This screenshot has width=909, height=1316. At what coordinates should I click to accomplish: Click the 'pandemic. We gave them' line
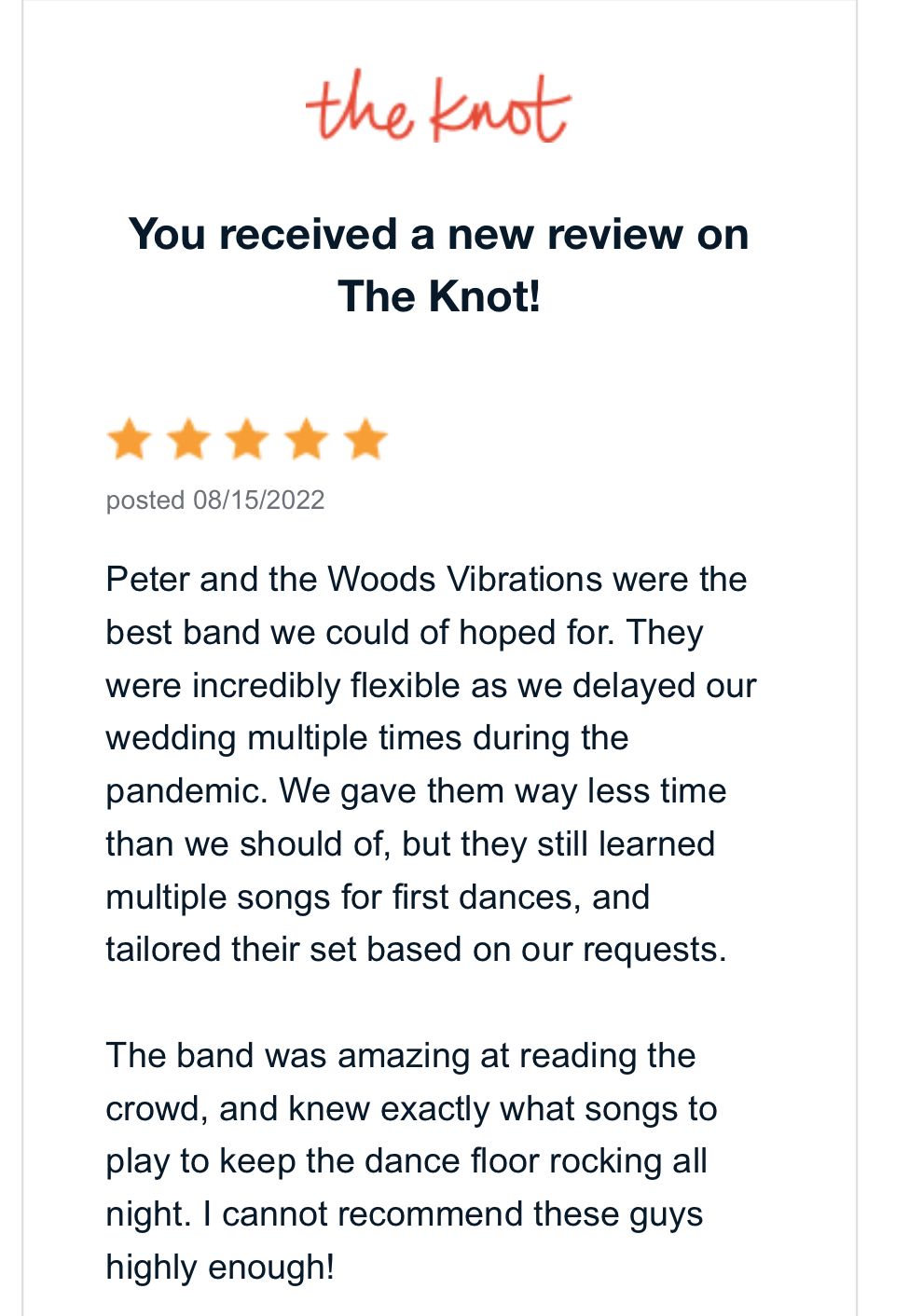[x=416, y=791]
